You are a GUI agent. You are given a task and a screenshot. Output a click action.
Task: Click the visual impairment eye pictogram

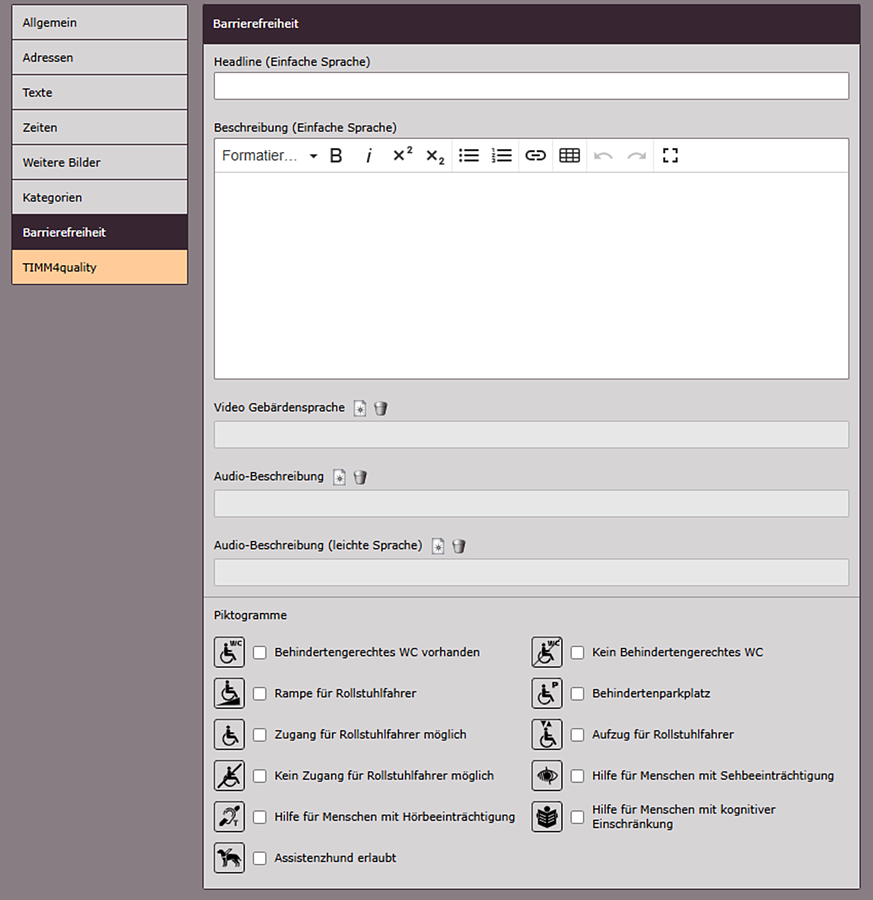pyautogui.click(x=547, y=775)
